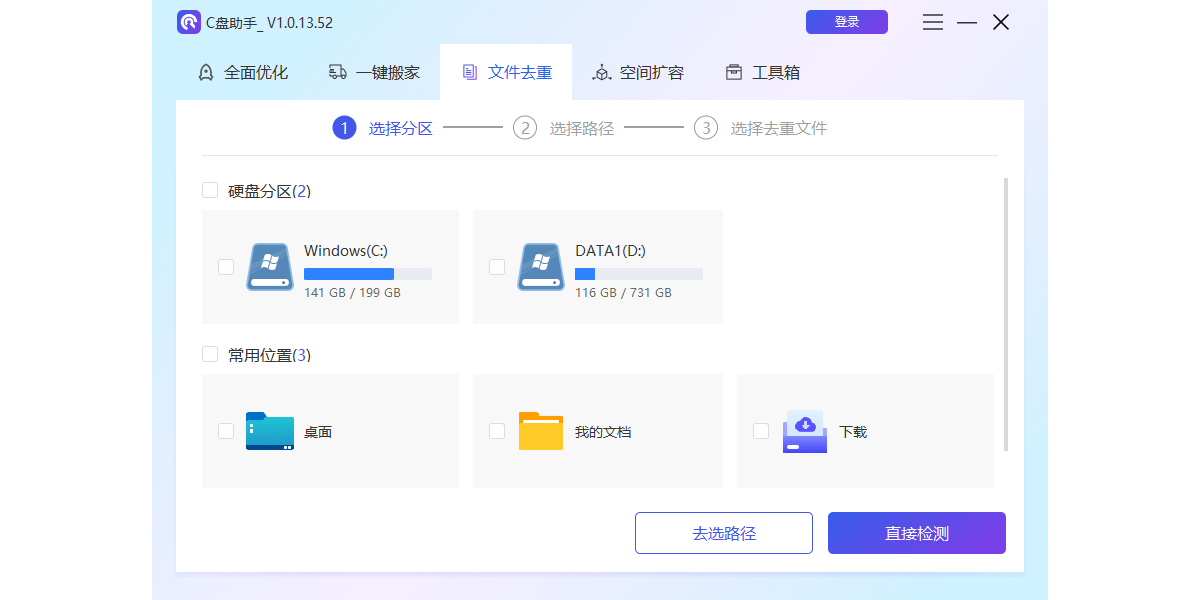The width and height of the screenshot is (1200, 600).
Task: Click the C盘助手 app logo
Action: [x=189, y=21]
